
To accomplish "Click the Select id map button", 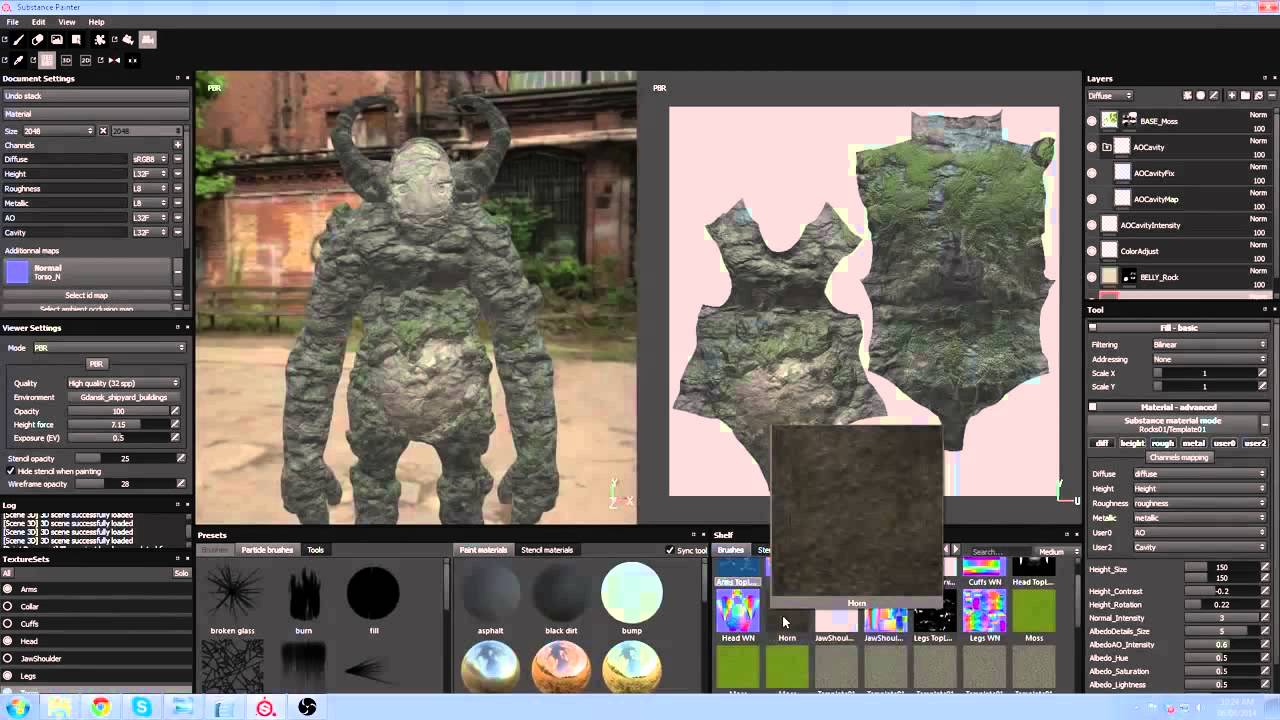I will tap(87, 295).
